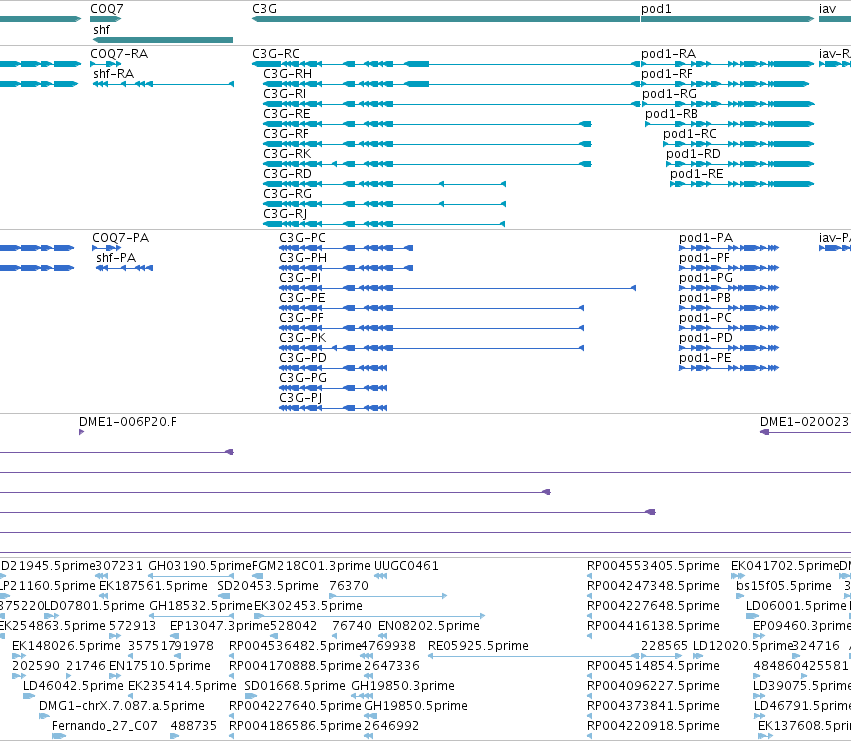Select transcript pod1-RE
The width and height of the screenshot is (851, 741).
coord(696,174)
